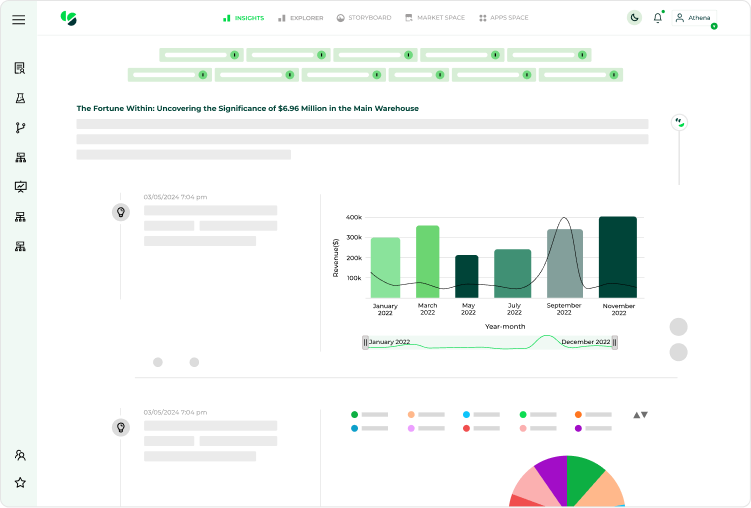Toggle the peach legend dot

coord(411,415)
